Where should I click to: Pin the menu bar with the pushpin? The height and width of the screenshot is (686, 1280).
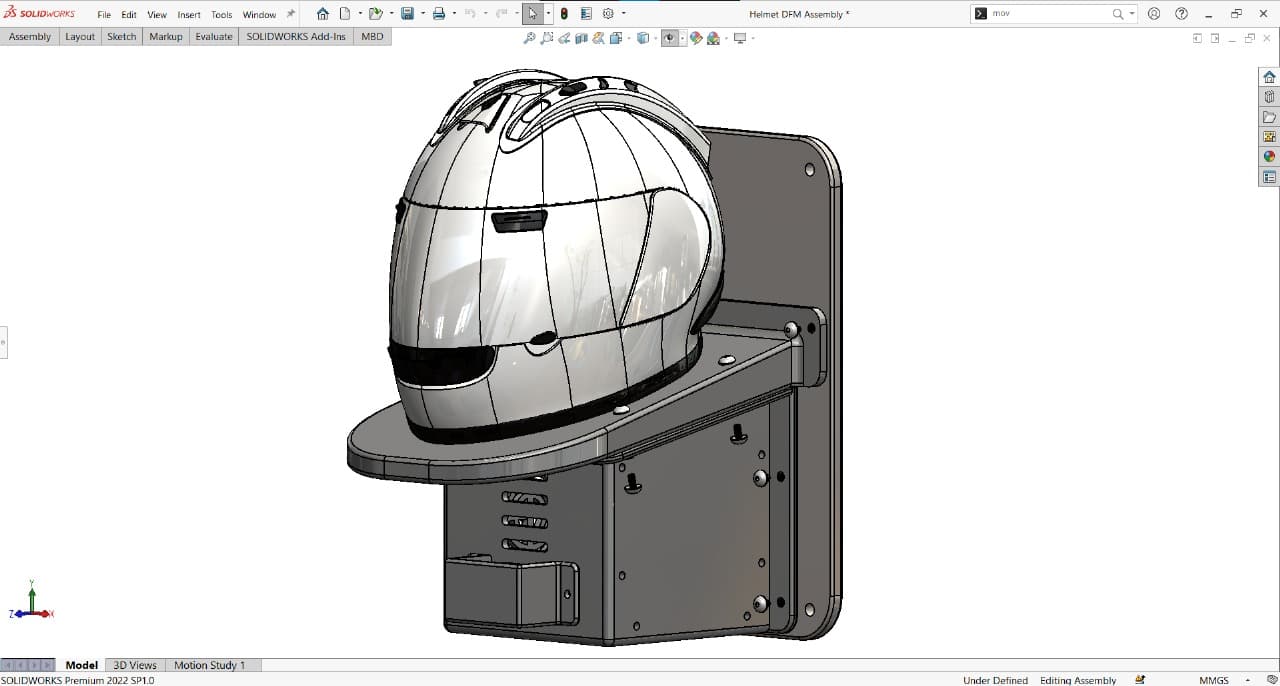tap(291, 14)
